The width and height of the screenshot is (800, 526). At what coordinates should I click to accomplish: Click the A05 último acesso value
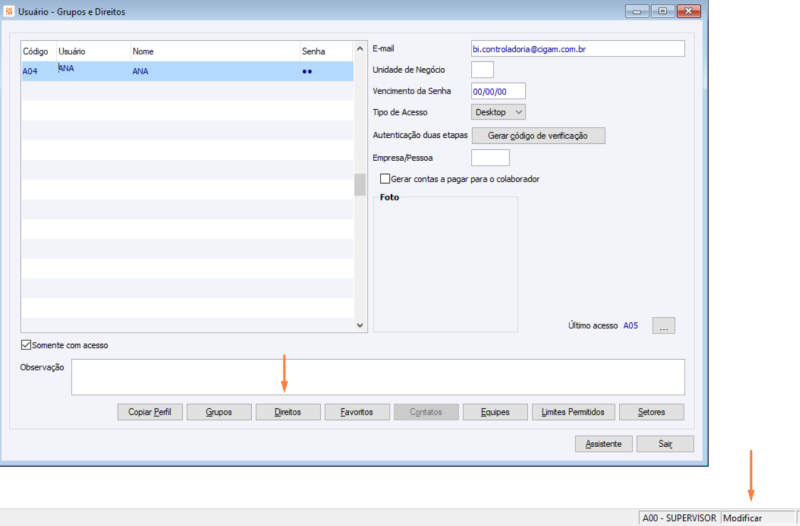tap(631, 325)
